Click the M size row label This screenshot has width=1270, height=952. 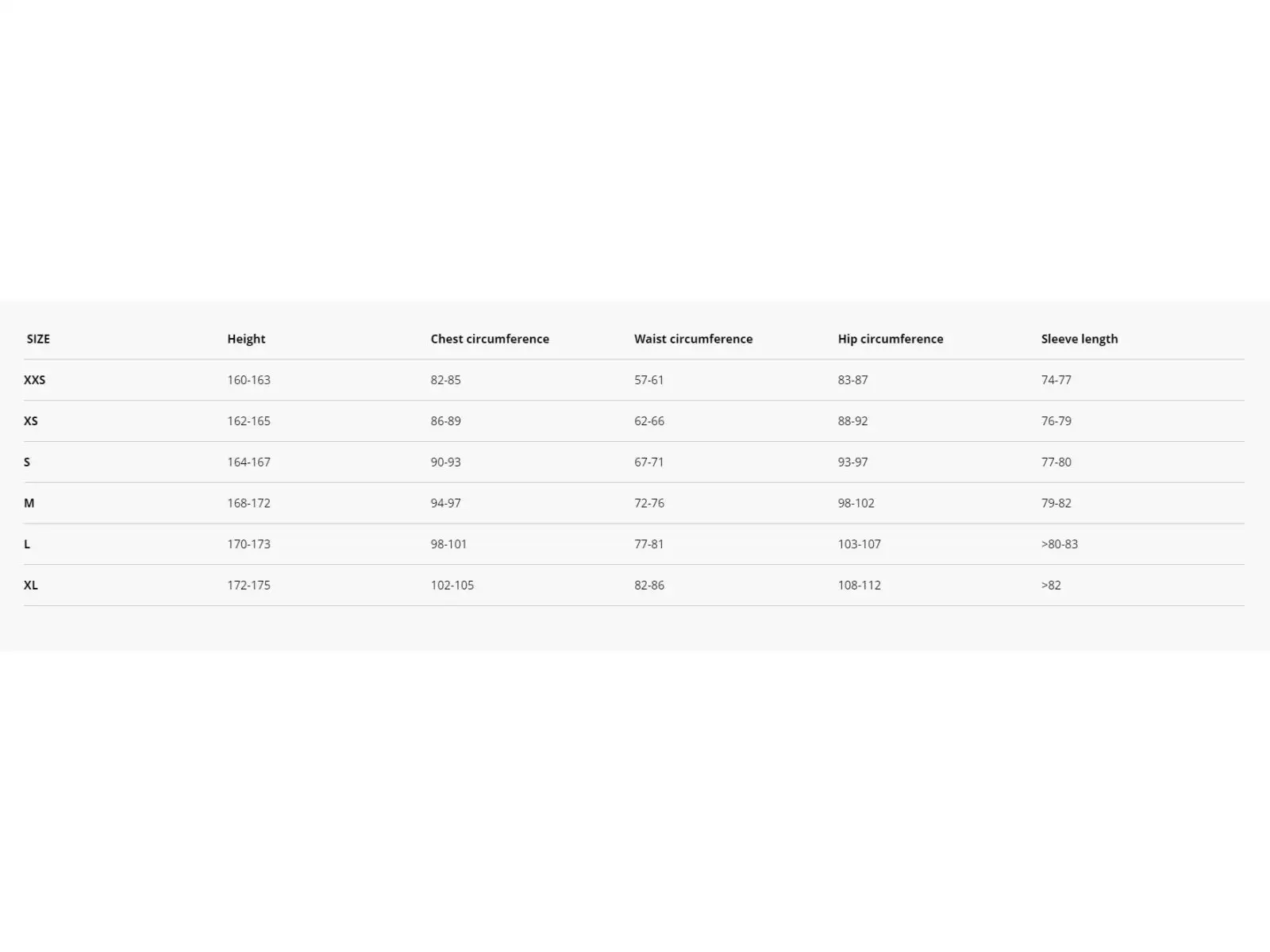point(29,503)
